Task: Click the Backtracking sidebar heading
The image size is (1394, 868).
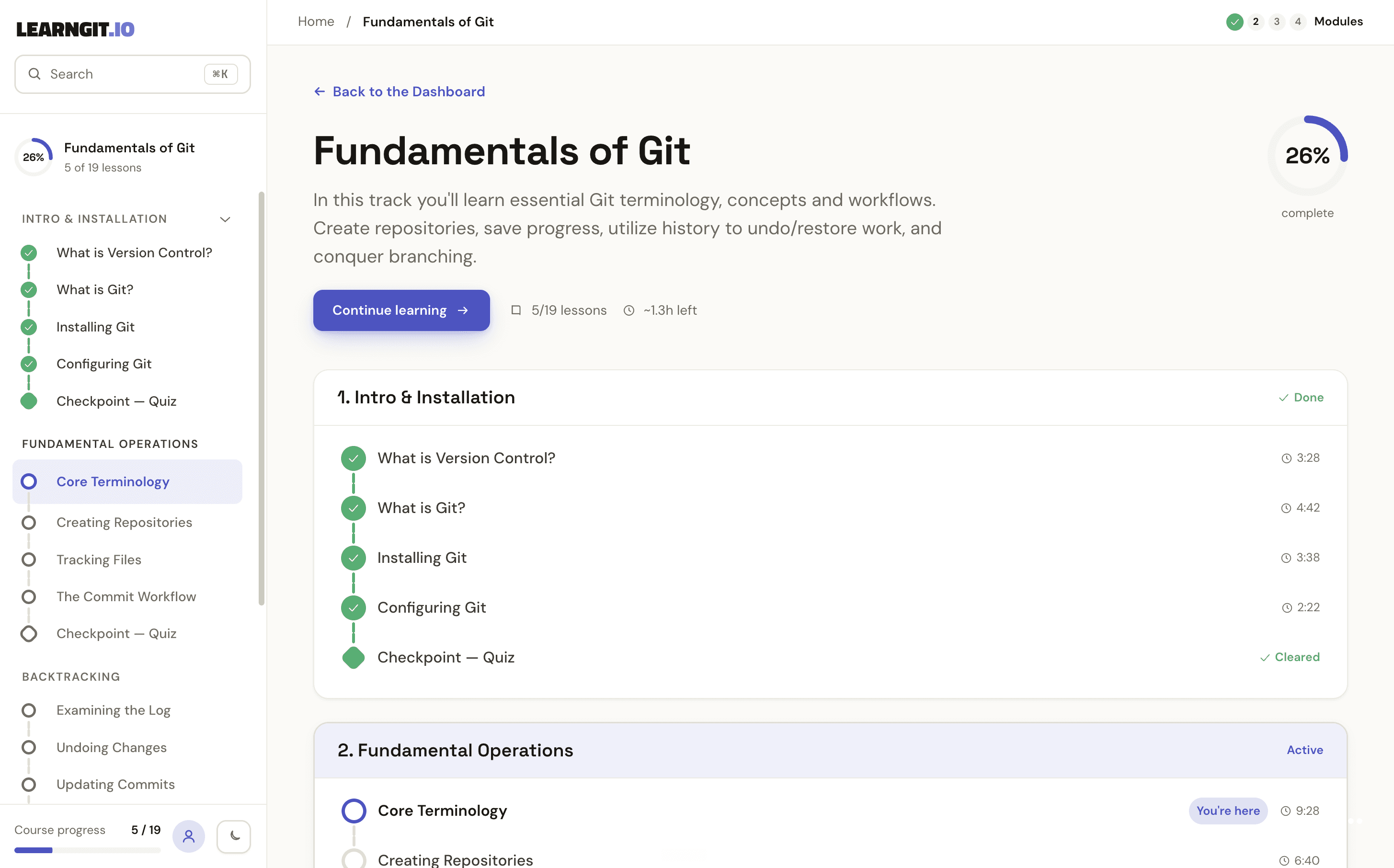Action: 70,677
